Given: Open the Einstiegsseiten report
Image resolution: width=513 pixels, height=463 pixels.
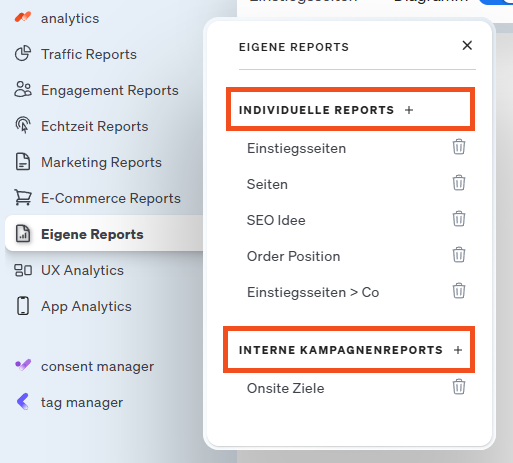Looking at the screenshot, I should (296, 148).
